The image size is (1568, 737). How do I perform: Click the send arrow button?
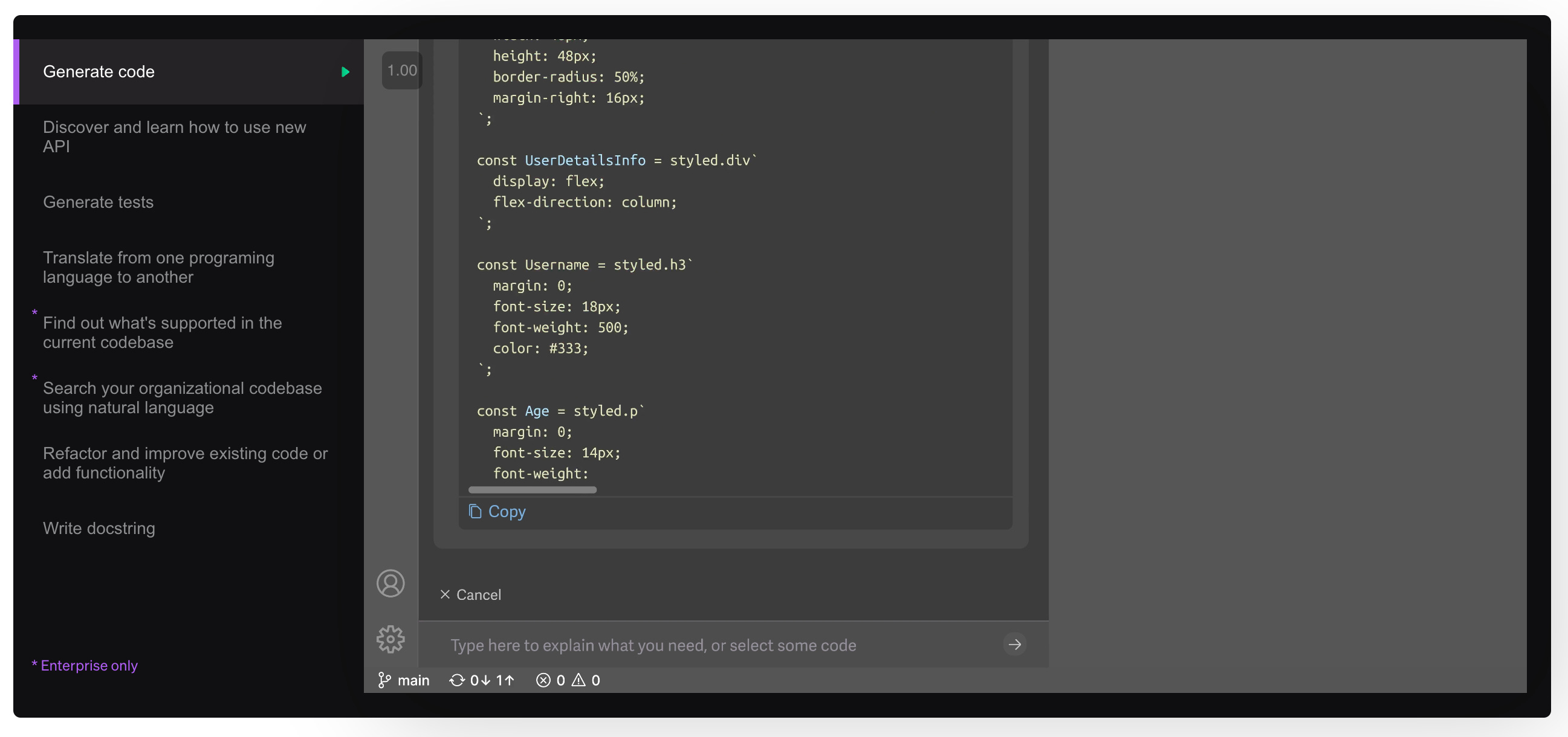point(1014,645)
